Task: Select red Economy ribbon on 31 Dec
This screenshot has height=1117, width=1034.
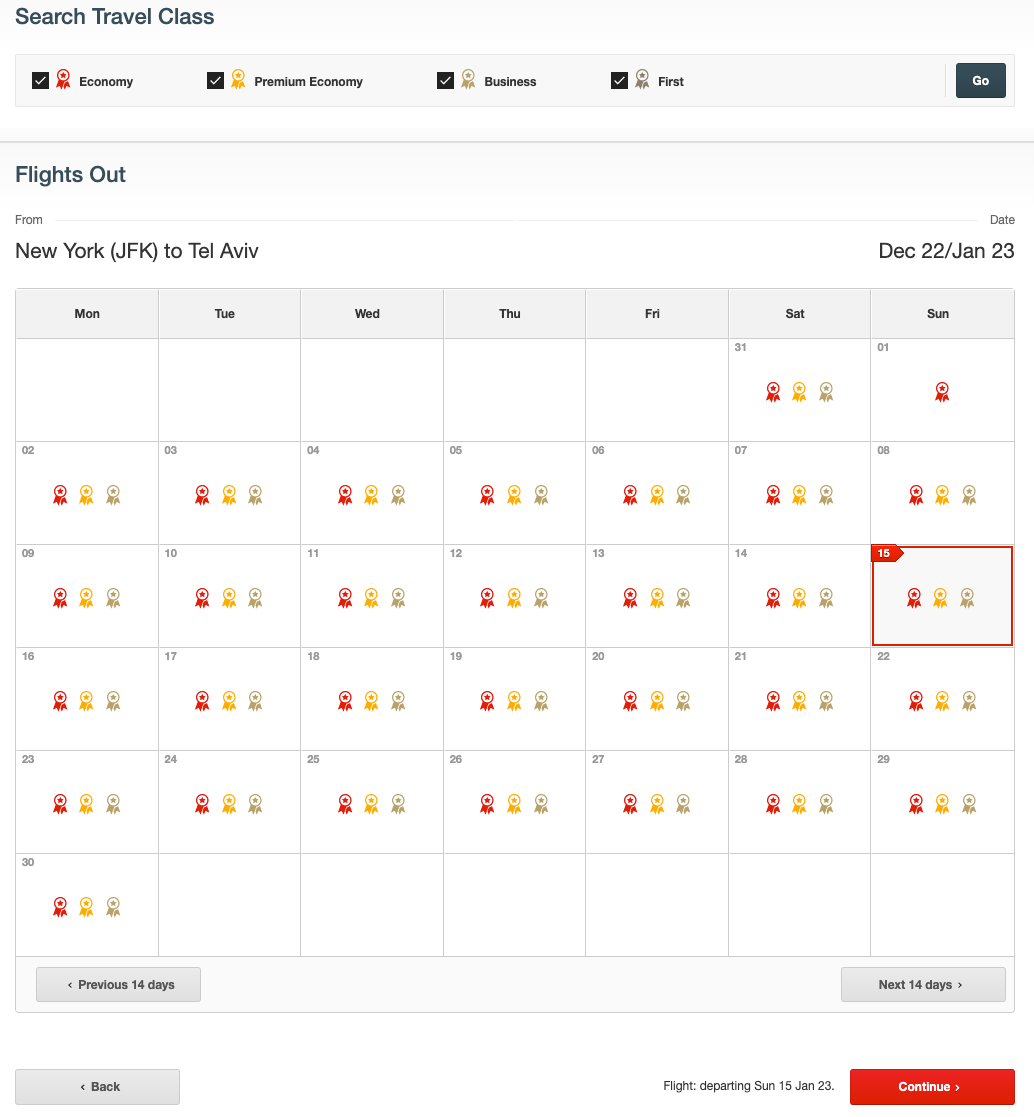Action: [773, 392]
